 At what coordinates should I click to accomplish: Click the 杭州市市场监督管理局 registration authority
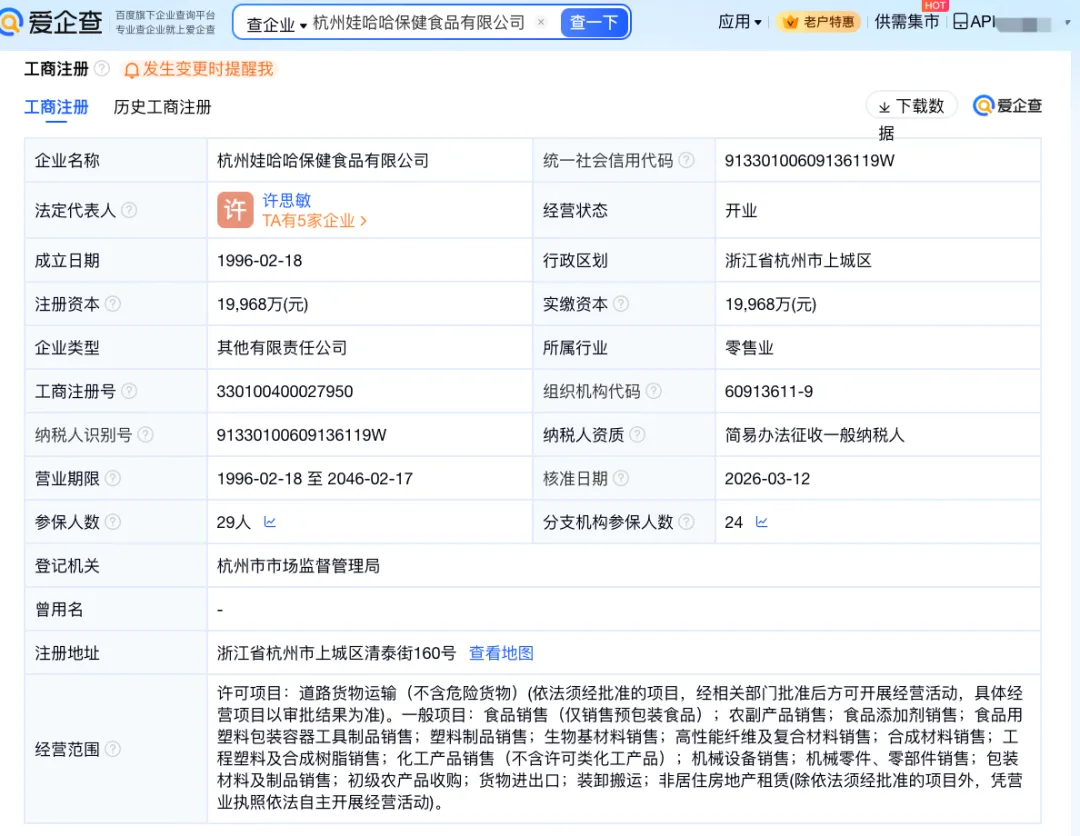click(298, 566)
